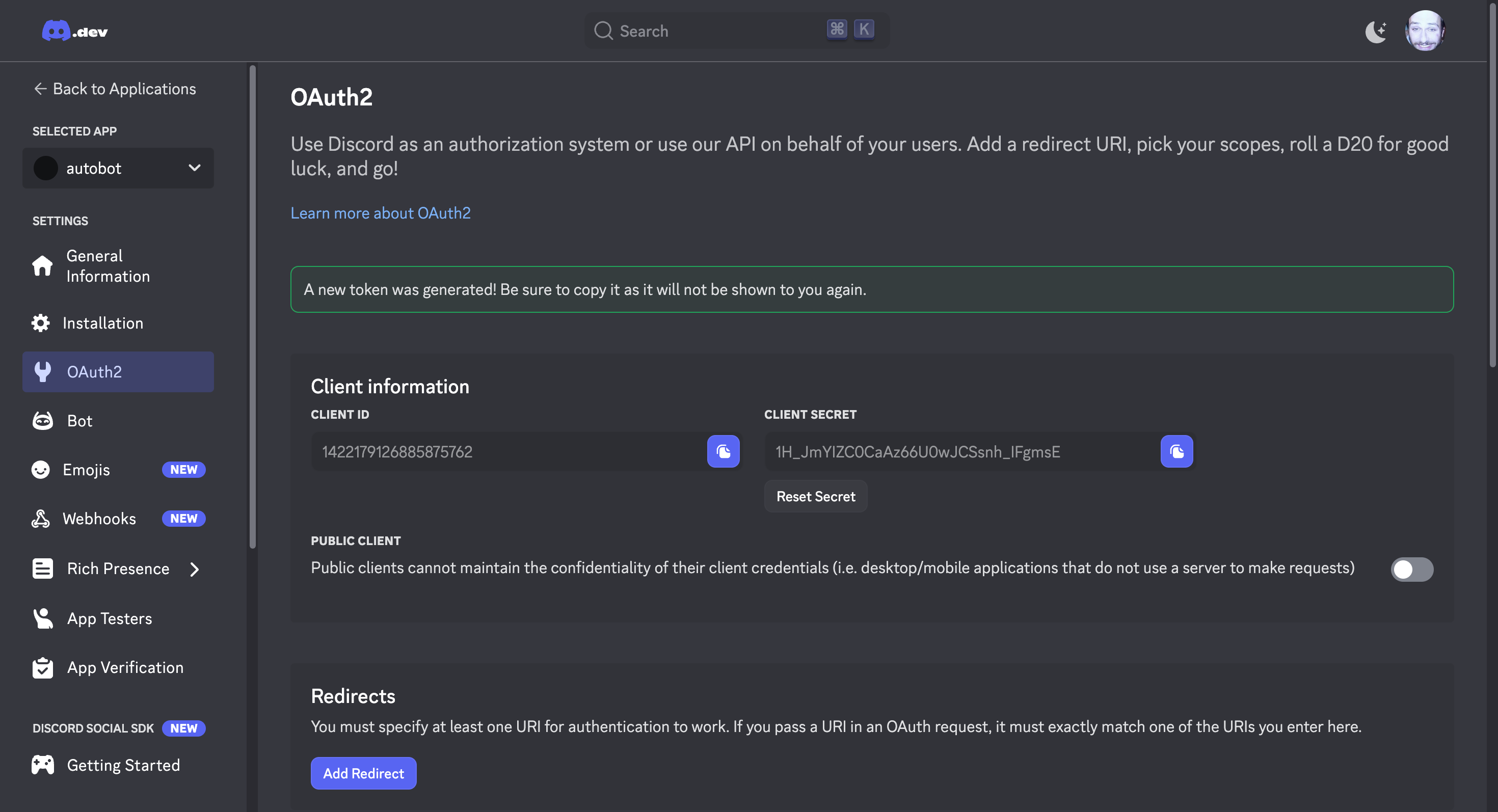
Task: Click the NEW badge next to Emojis
Action: click(183, 469)
